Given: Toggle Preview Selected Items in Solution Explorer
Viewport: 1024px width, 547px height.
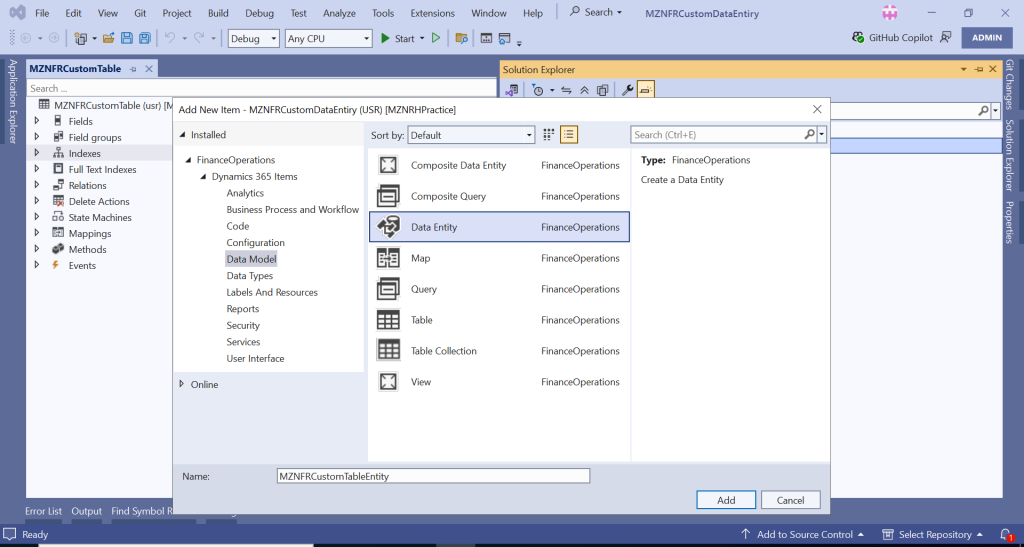Looking at the screenshot, I should [x=645, y=90].
